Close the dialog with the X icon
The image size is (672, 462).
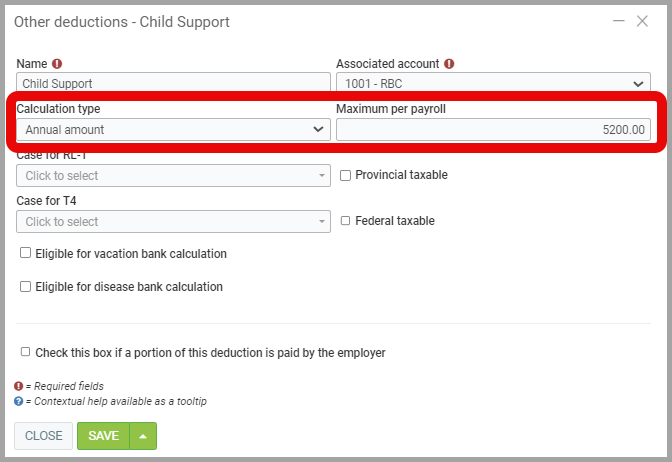pos(642,21)
